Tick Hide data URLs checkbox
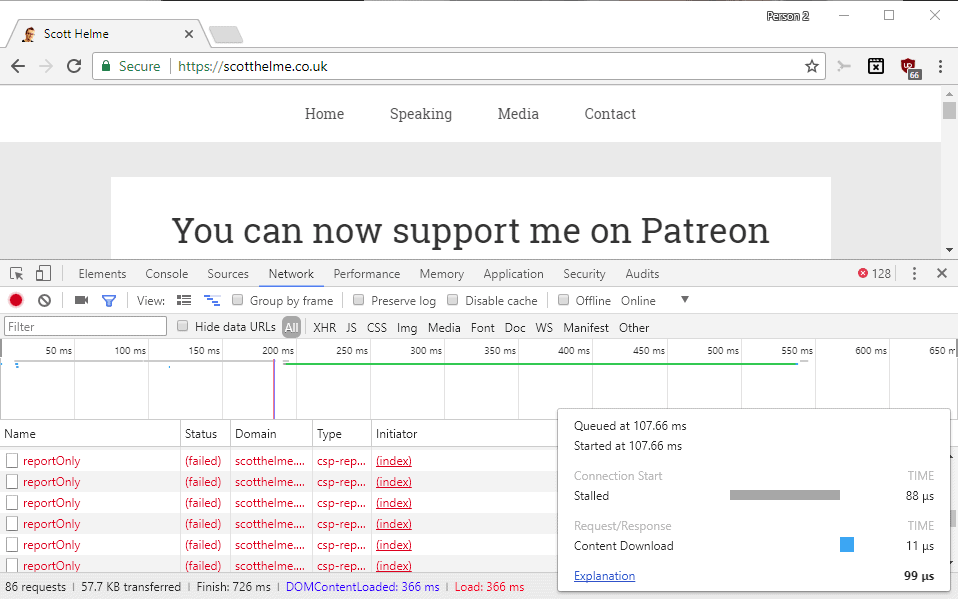 click(182, 326)
